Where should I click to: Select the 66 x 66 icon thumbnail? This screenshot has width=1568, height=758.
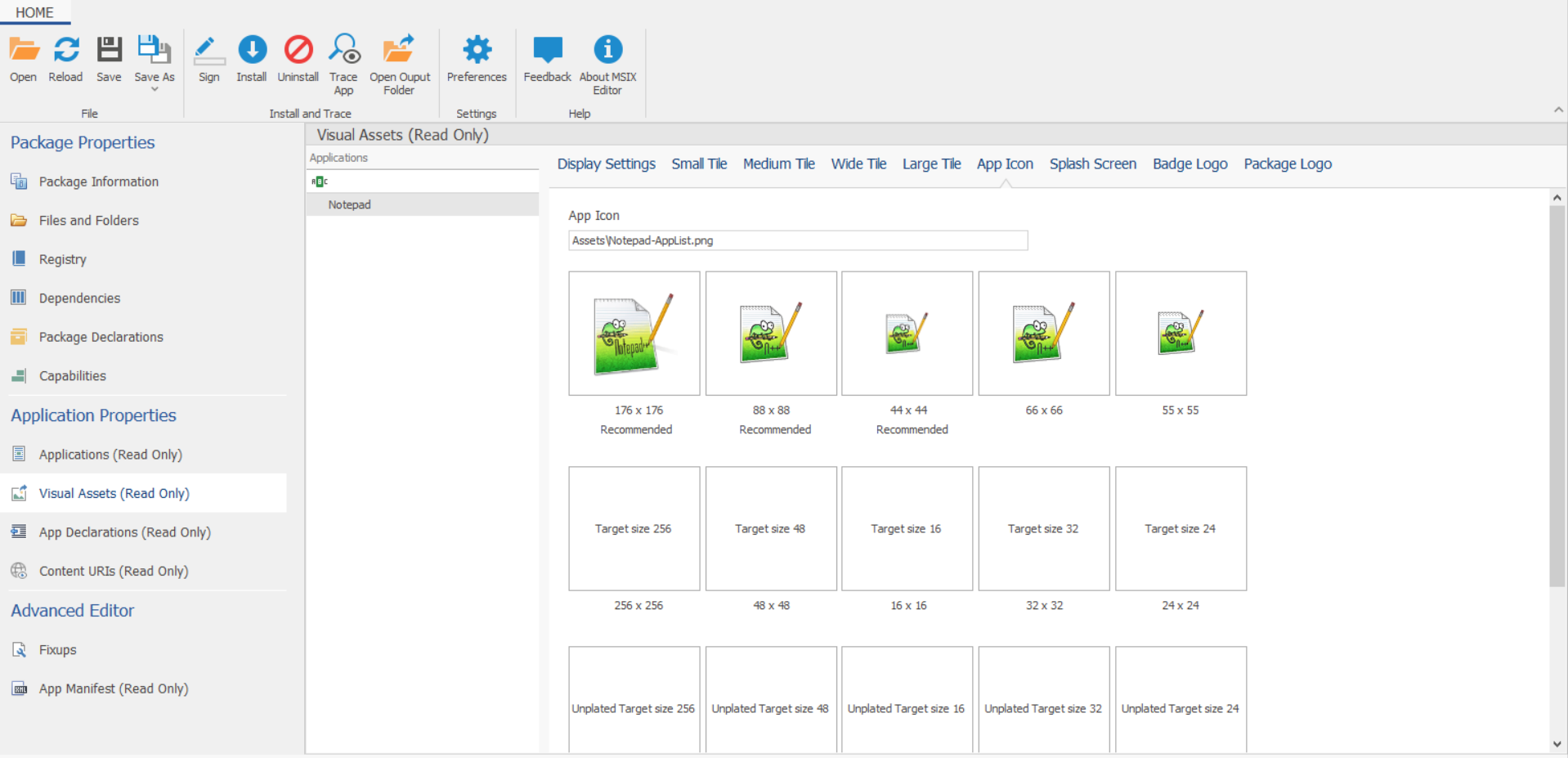click(1044, 334)
